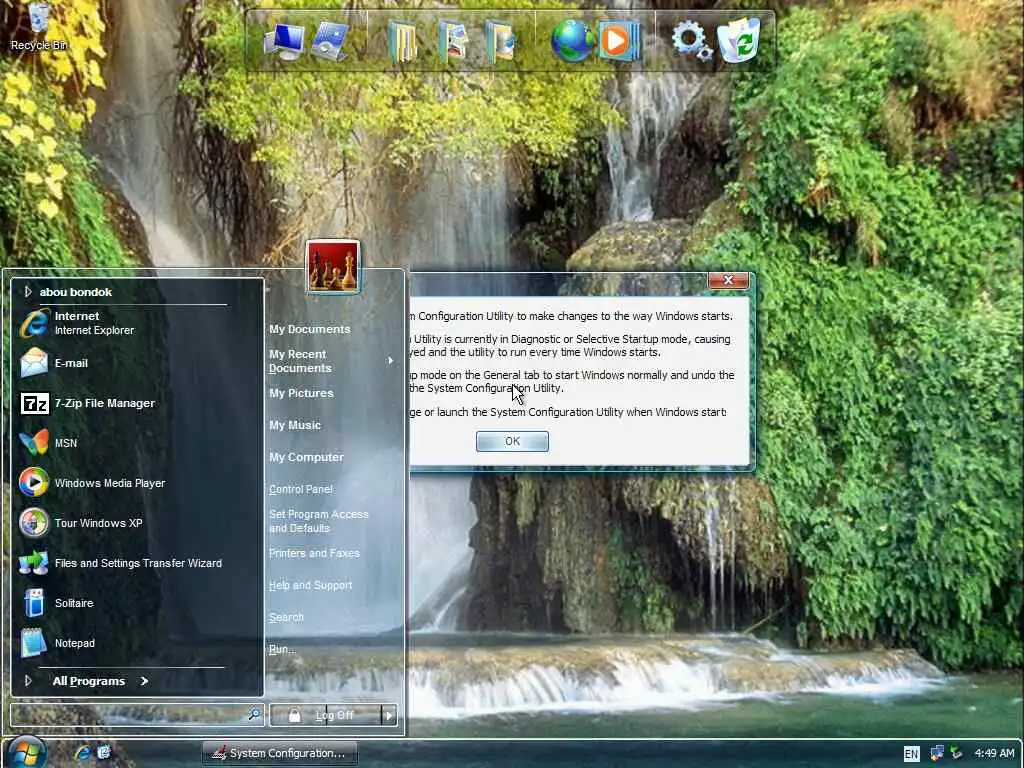Launch the globe browser icon in dock

[x=571, y=40]
